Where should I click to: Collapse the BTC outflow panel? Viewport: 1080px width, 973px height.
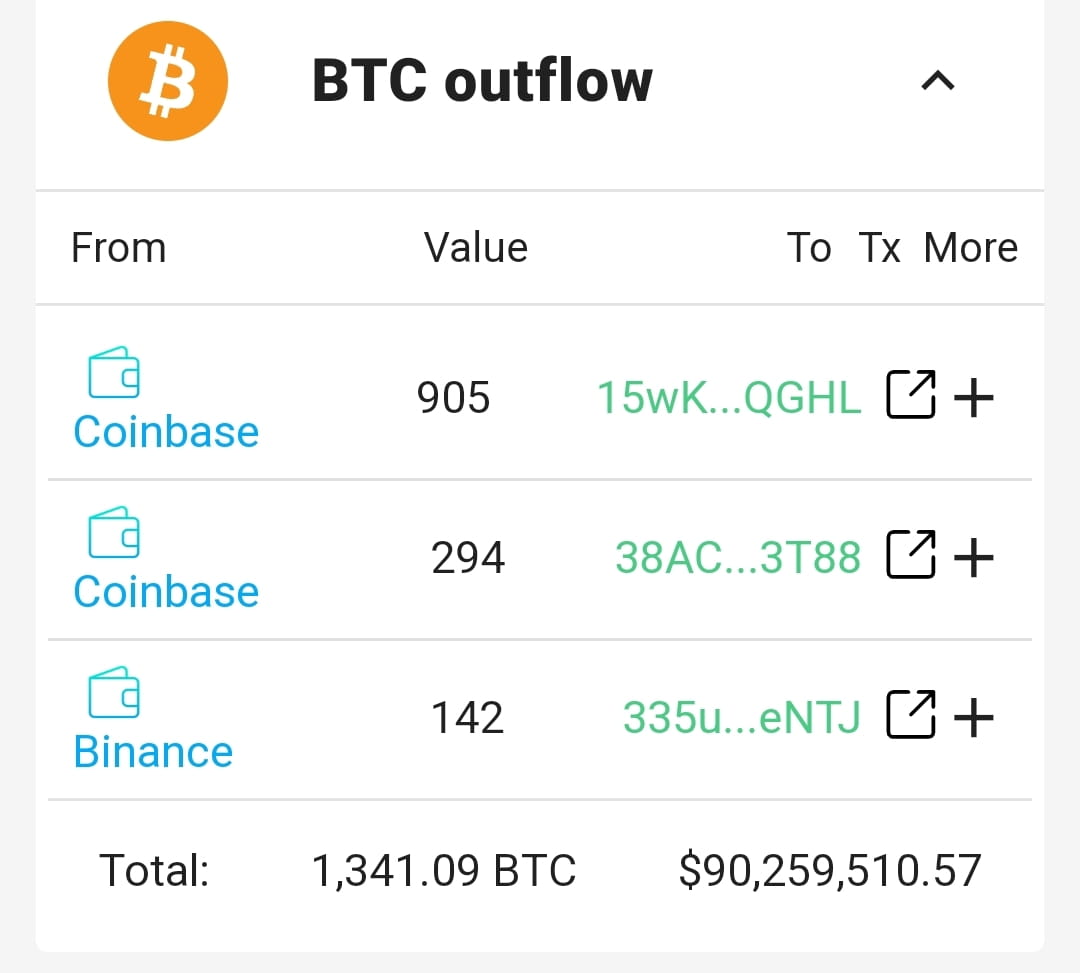[938, 81]
